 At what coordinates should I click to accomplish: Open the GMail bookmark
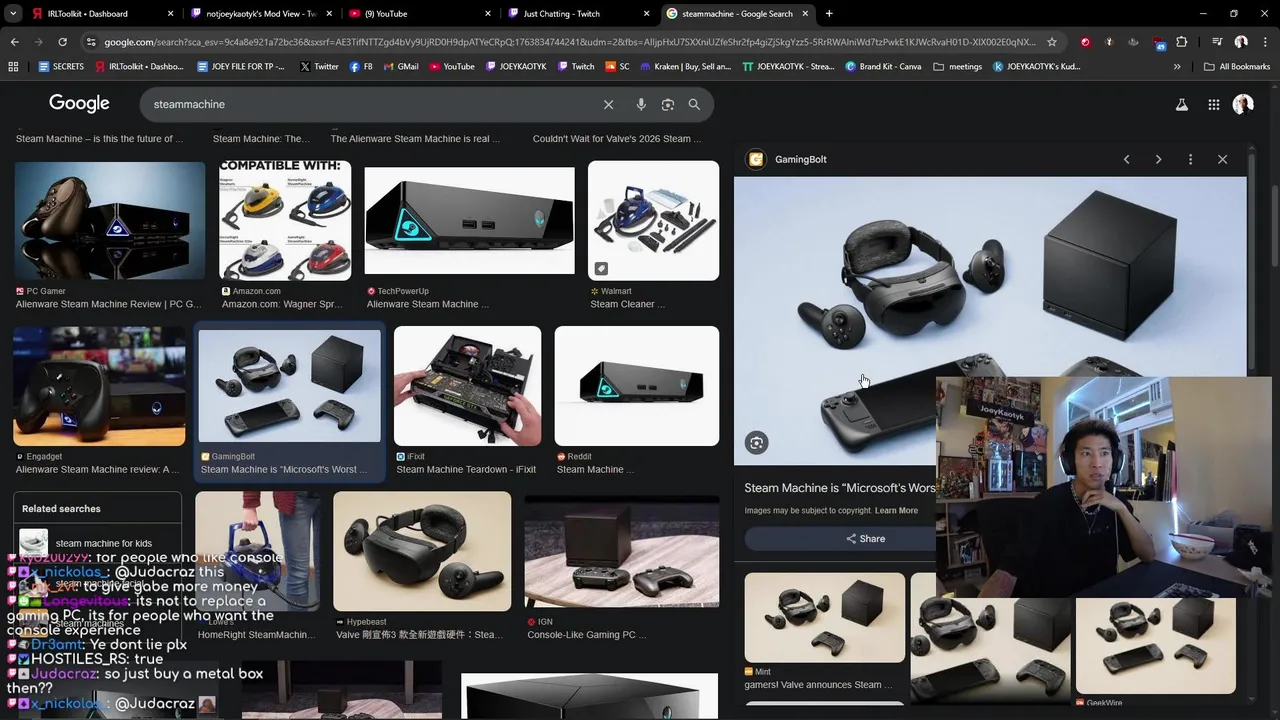coord(400,66)
